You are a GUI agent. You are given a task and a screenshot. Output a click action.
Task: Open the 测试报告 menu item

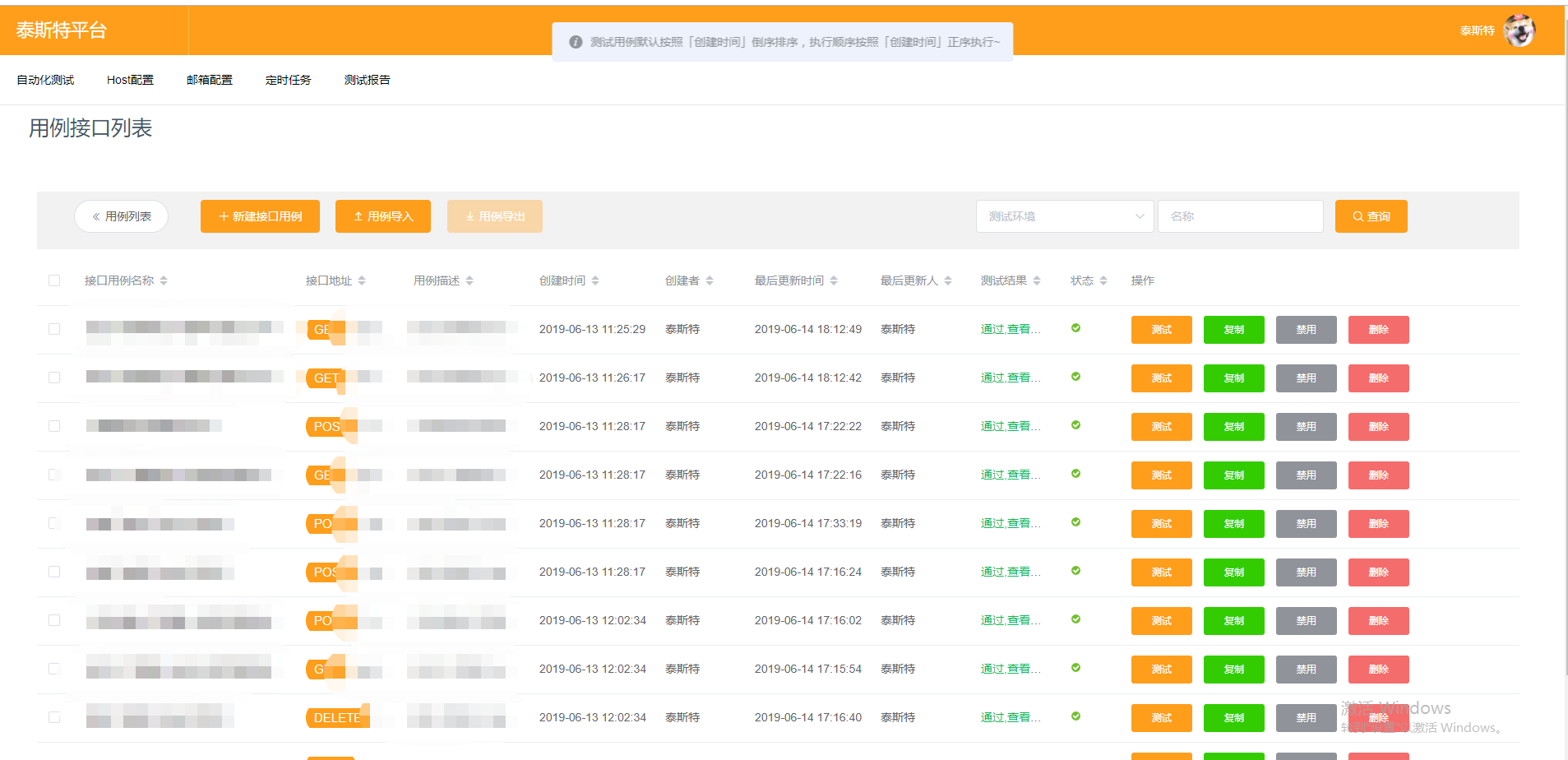pos(367,80)
